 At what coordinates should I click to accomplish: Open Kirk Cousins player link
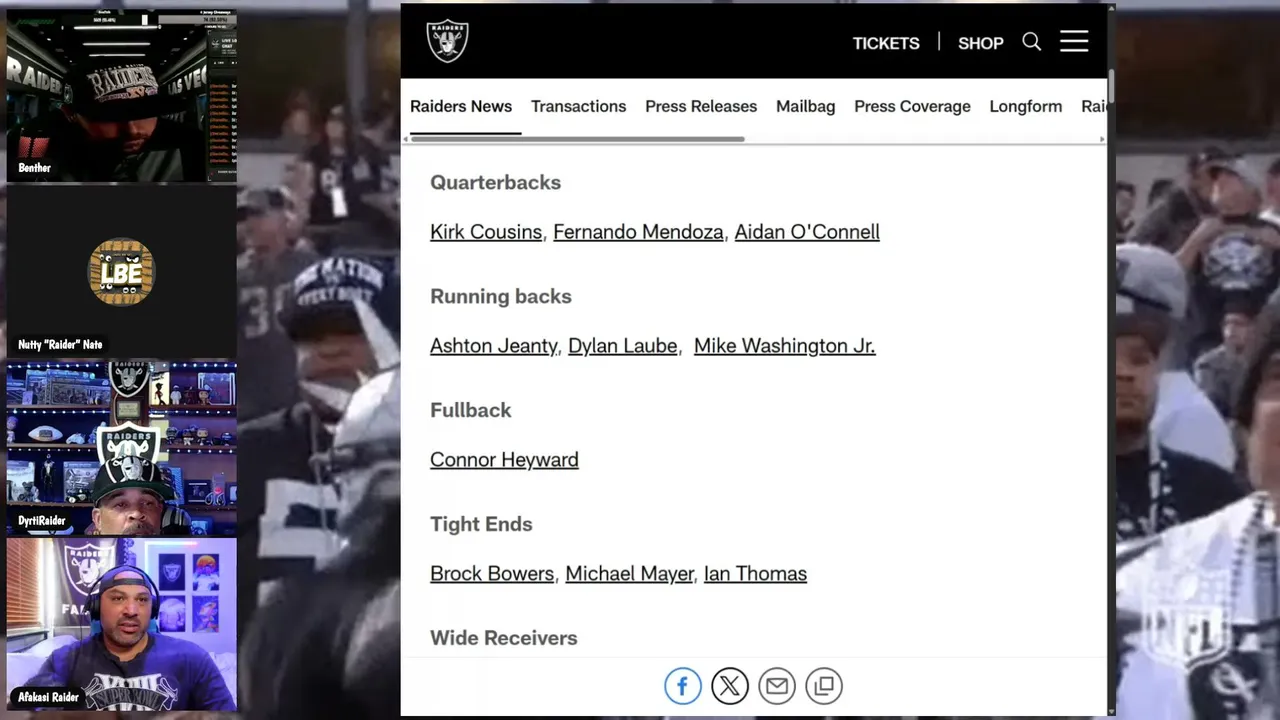coord(486,232)
